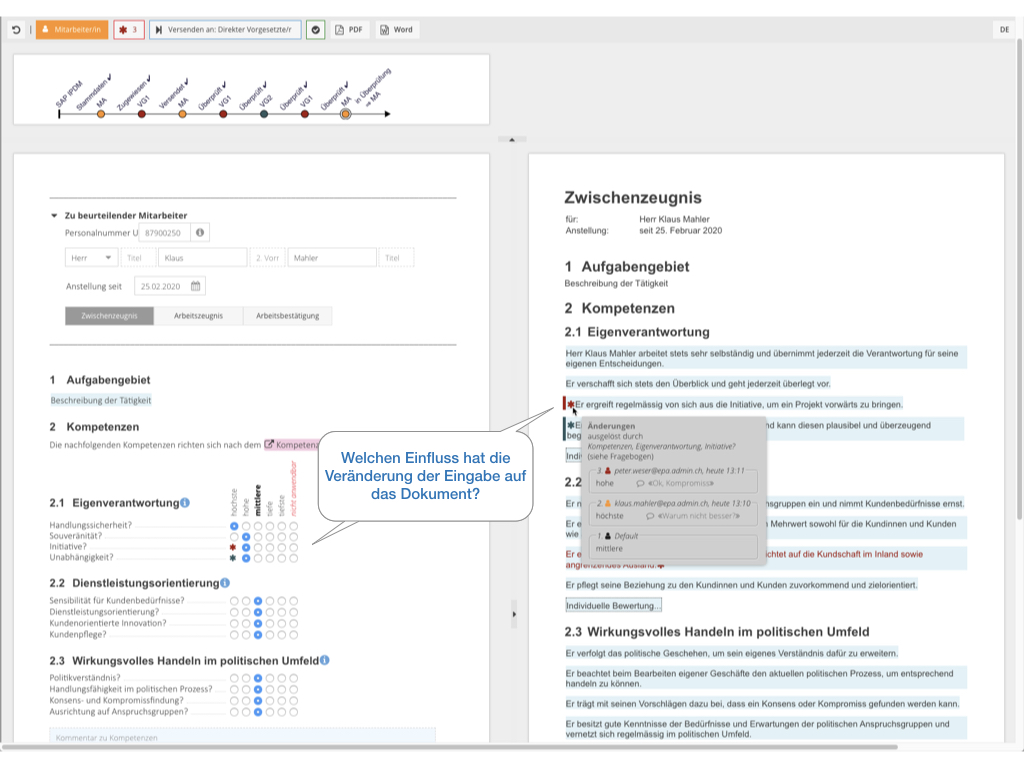Image resolution: width=1024 pixels, height=768 pixels.
Task: Select mittlere radio for Sensibilität für Kundenbedürfnisse
Action: (x=258, y=601)
